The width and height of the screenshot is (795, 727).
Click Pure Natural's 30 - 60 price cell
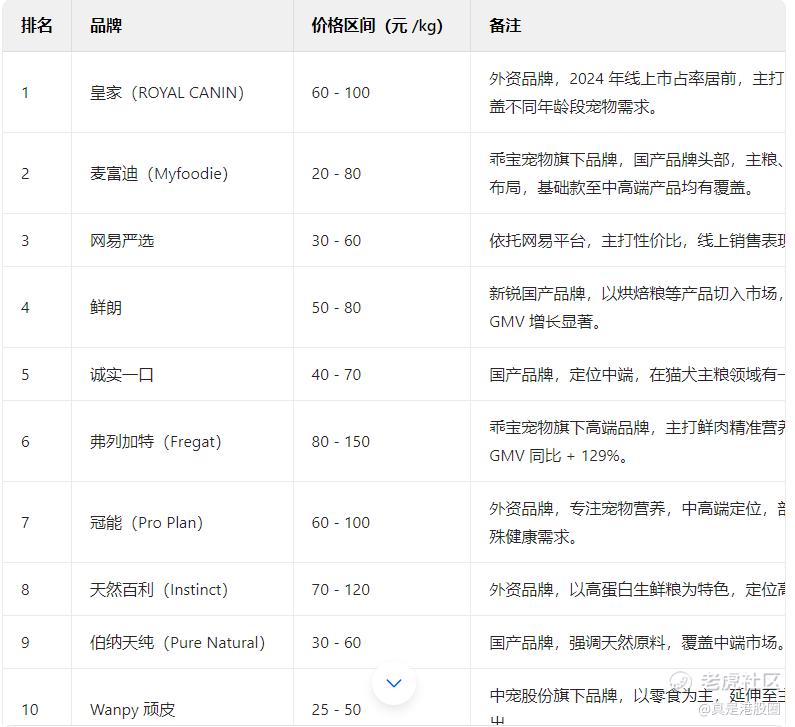click(x=336, y=642)
